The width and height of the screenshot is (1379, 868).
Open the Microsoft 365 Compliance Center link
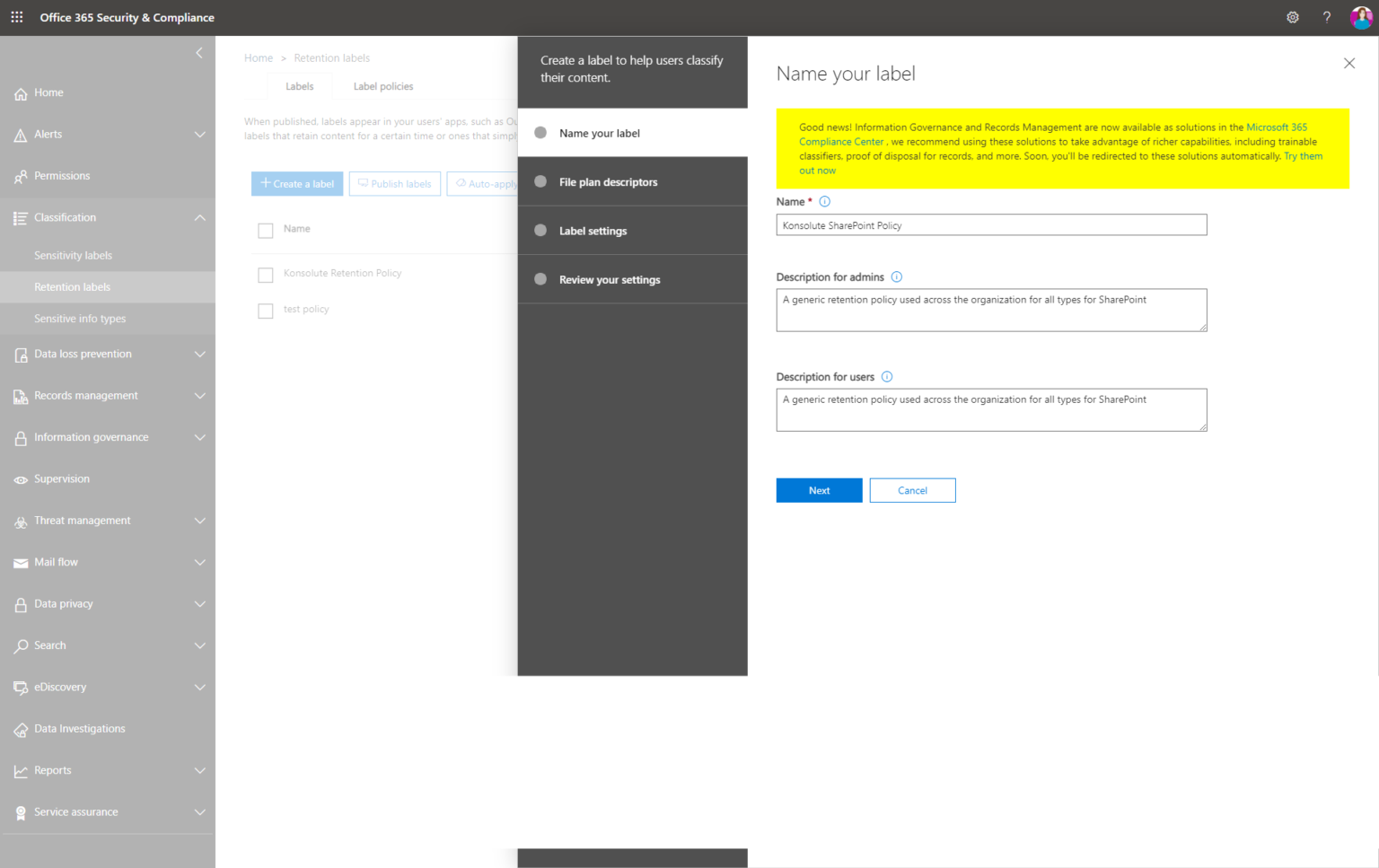coord(1276,127)
